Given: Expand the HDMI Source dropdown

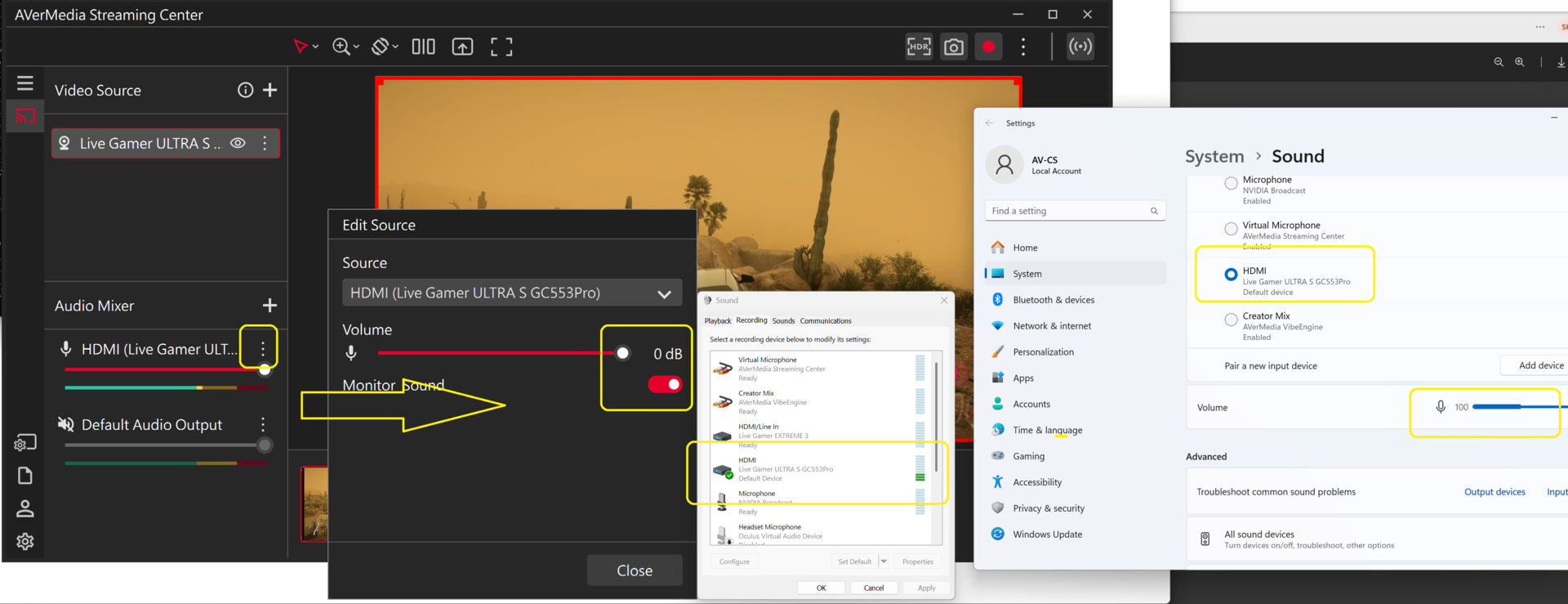Looking at the screenshot, I should pyautogui.click(x=664, y=293).
